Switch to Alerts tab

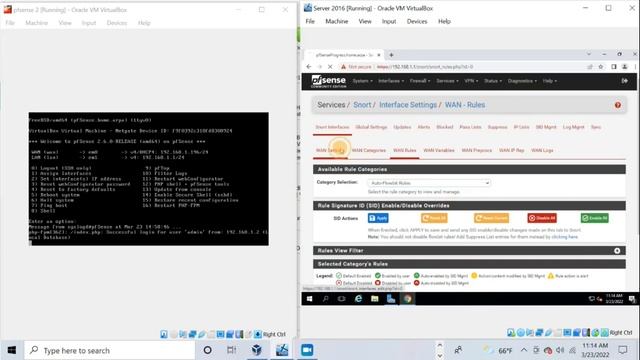[424, 127]
